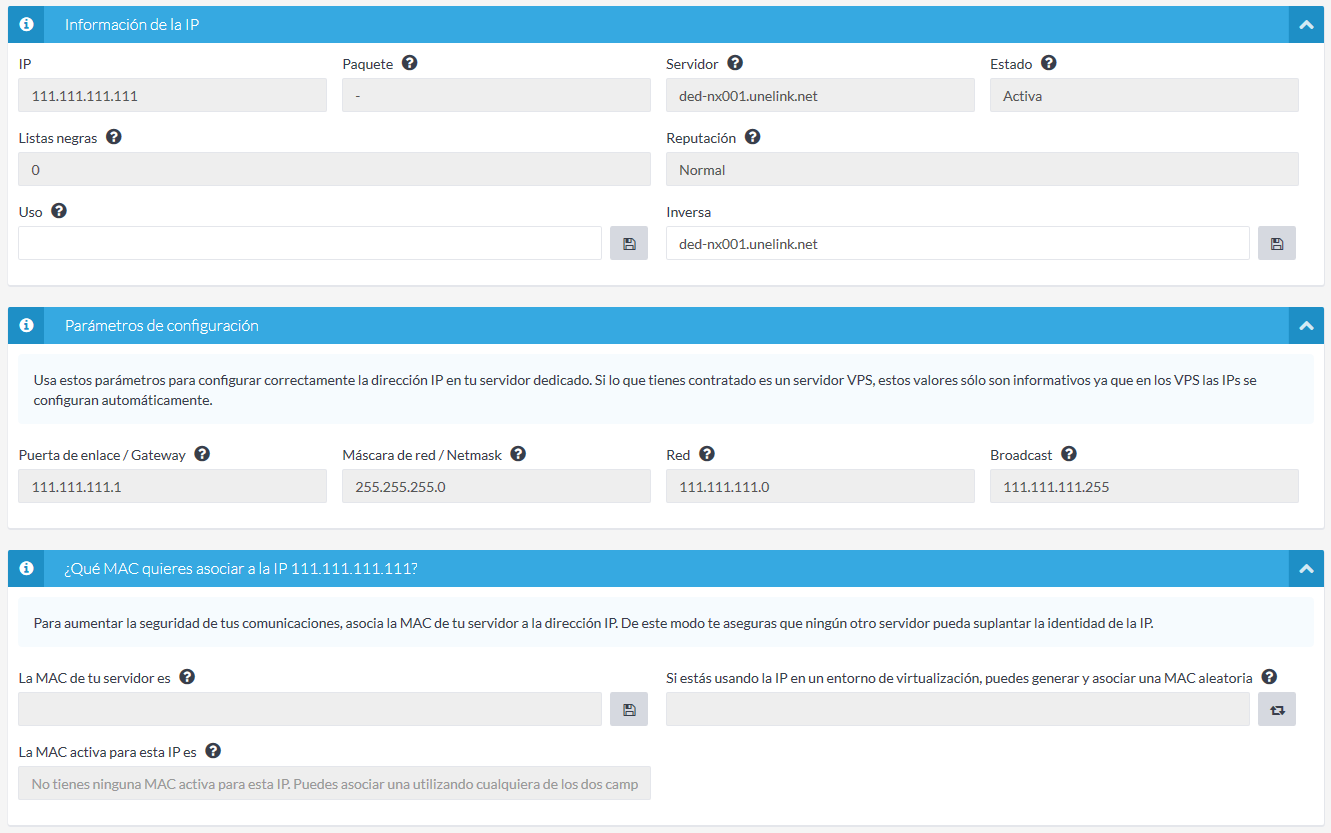Collapse the MAC association panel

click(x=1306, y=568)
